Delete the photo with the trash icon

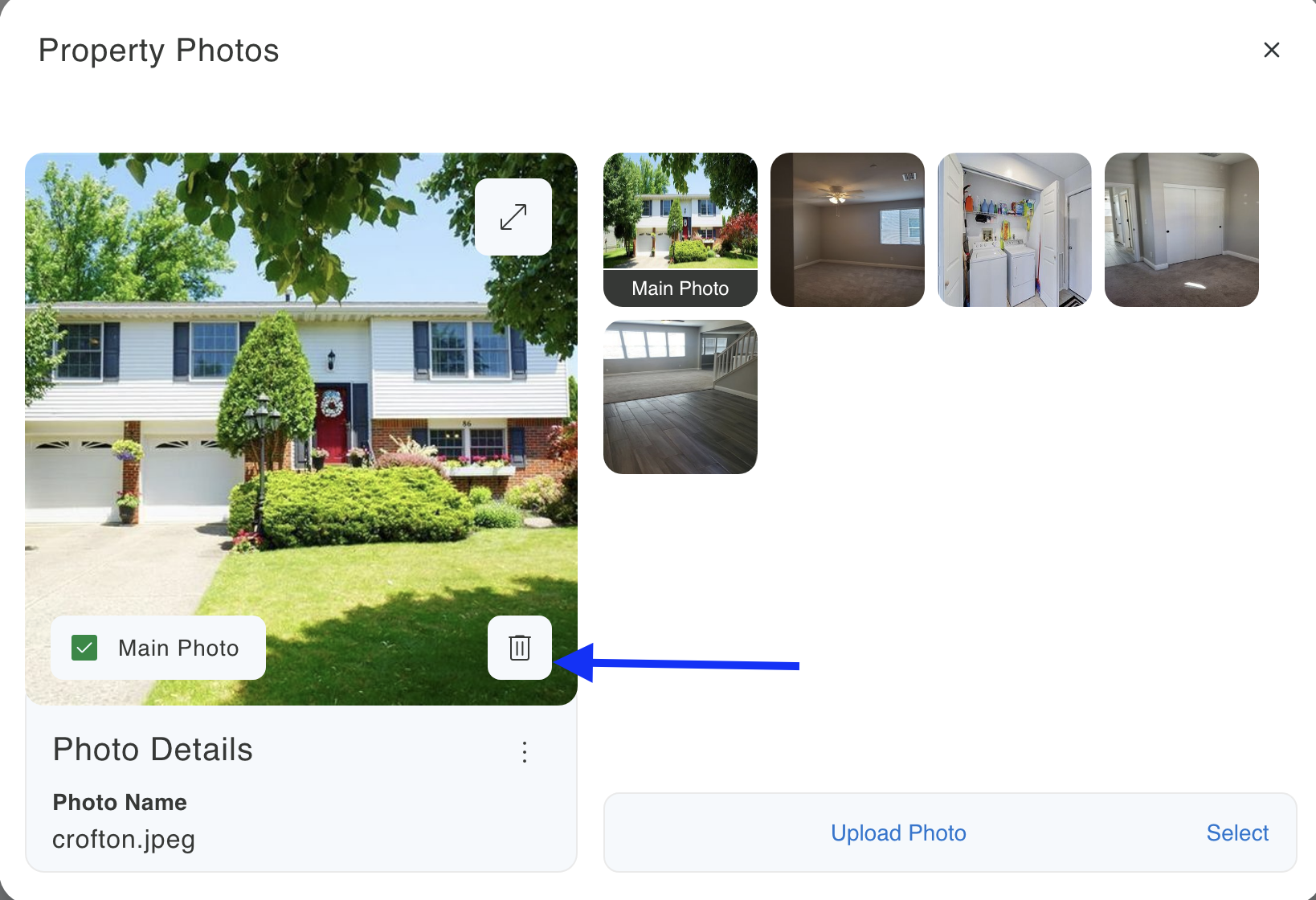tap(520, 648)
